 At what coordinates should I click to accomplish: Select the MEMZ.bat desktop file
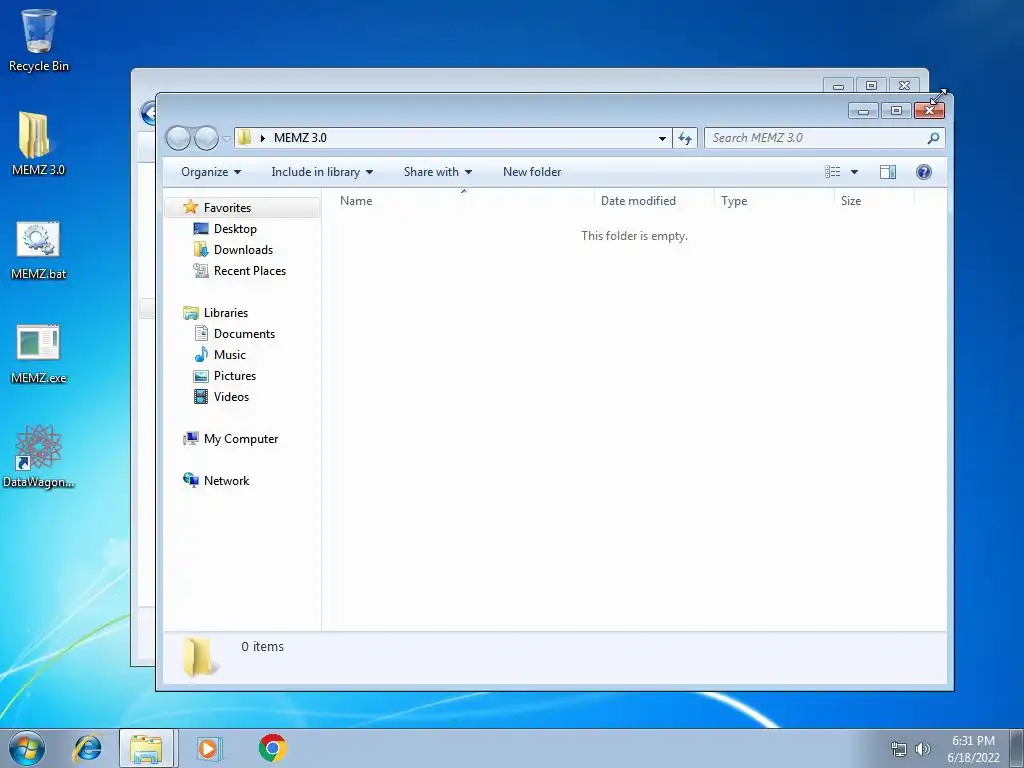38,251
